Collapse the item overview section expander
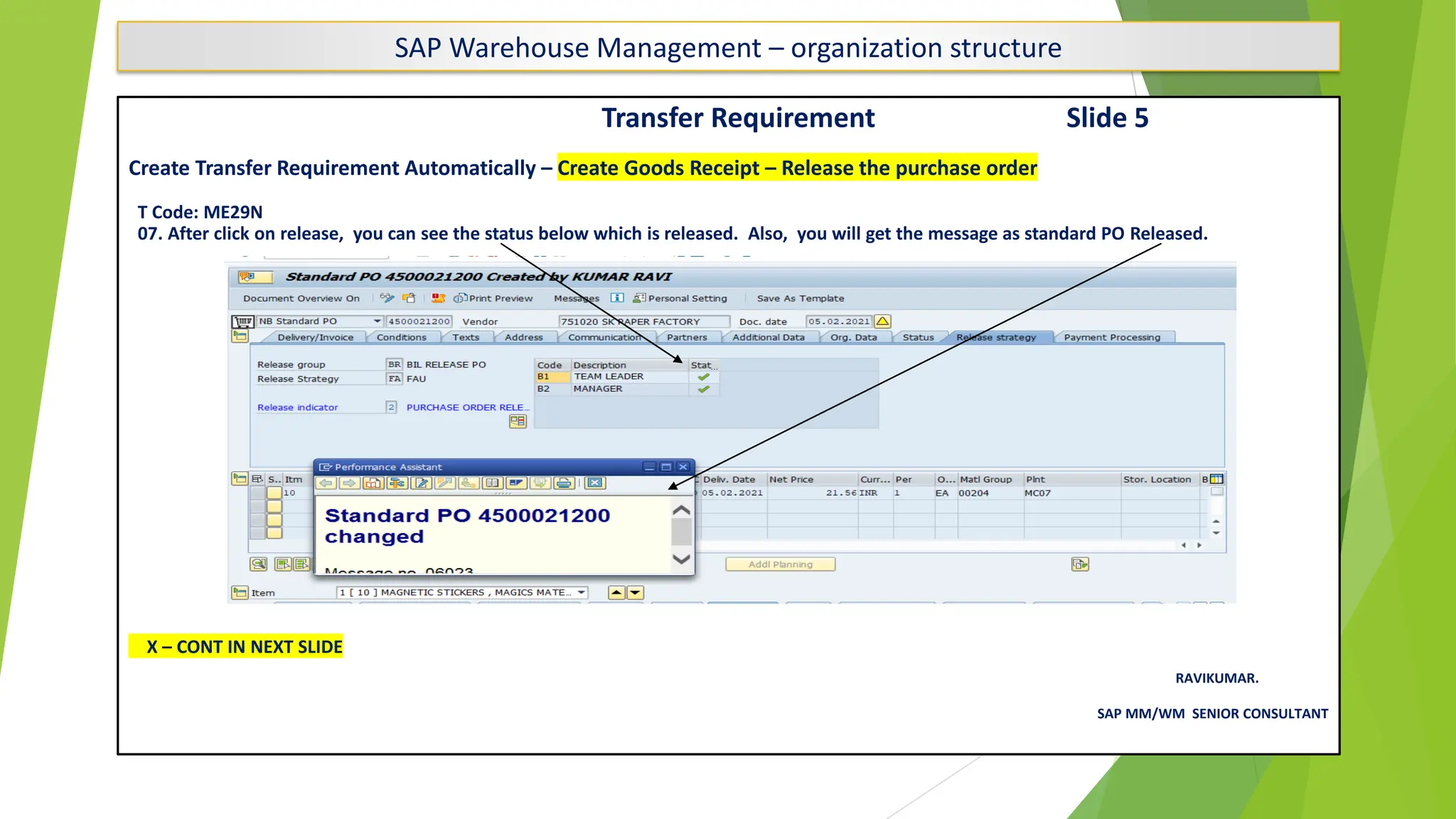The width and height of the screenshot is (1456, 819). click(240, 478)
